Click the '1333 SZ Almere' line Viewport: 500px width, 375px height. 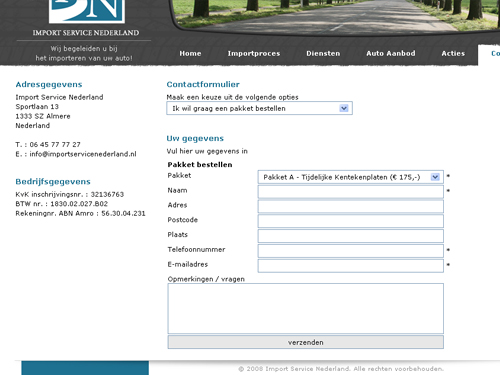click(x=43, y=116)
